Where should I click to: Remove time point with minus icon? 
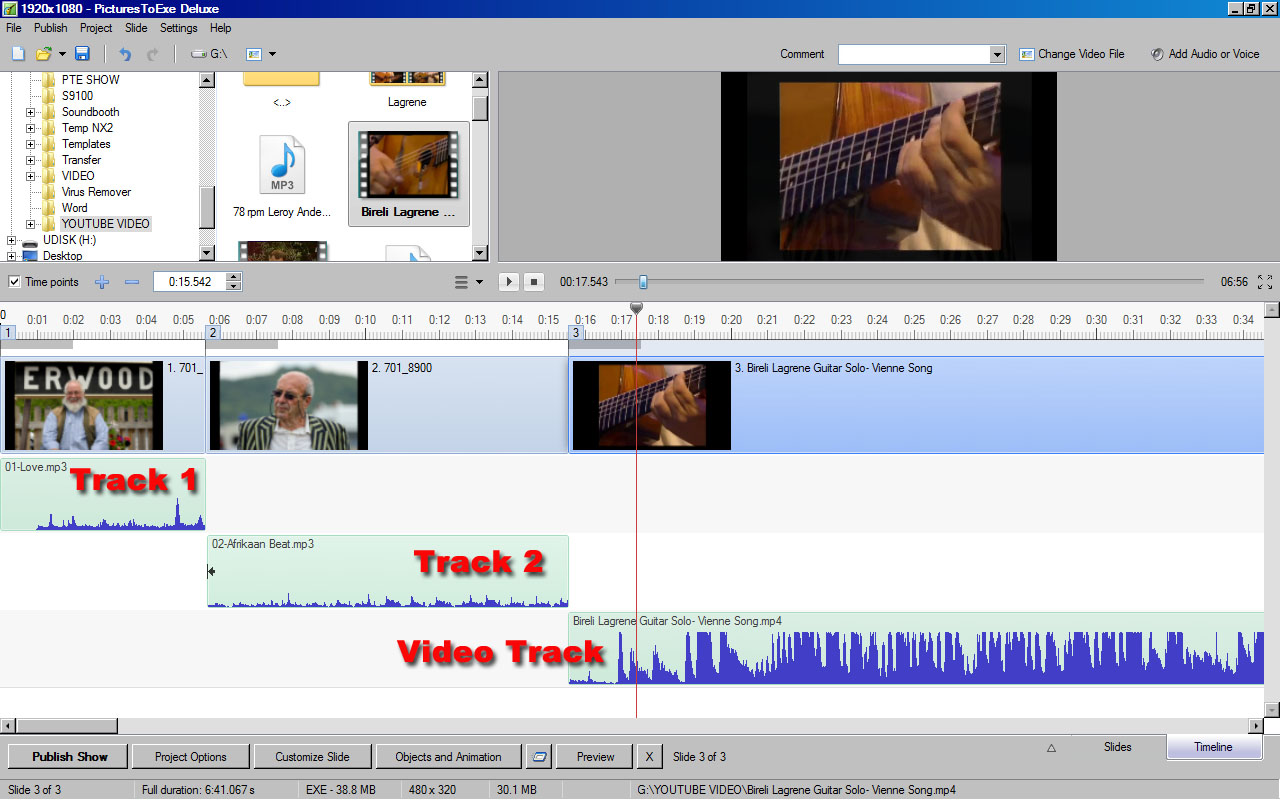pos(132,282)
